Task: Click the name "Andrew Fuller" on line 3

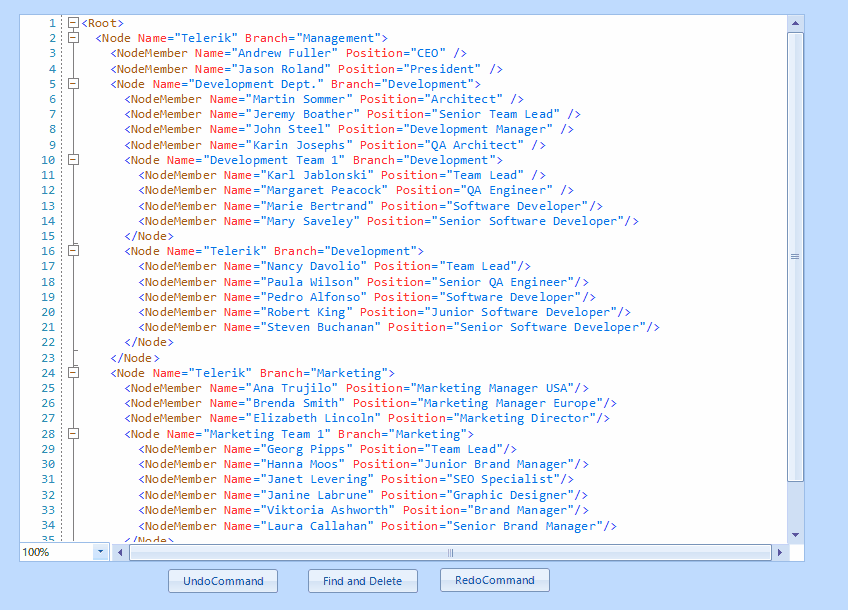Action: tap(284, 53)
